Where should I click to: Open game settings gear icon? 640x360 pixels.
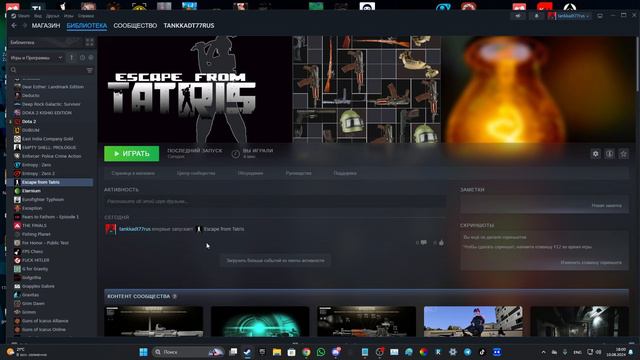pos(596,154)
